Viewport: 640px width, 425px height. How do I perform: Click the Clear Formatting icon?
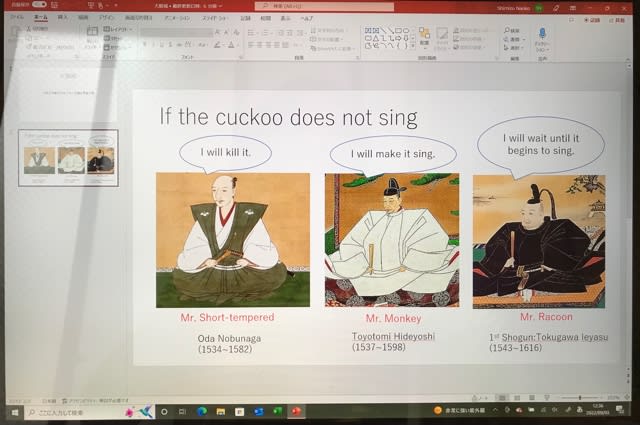pyautogui.click(x=237, y=32)
